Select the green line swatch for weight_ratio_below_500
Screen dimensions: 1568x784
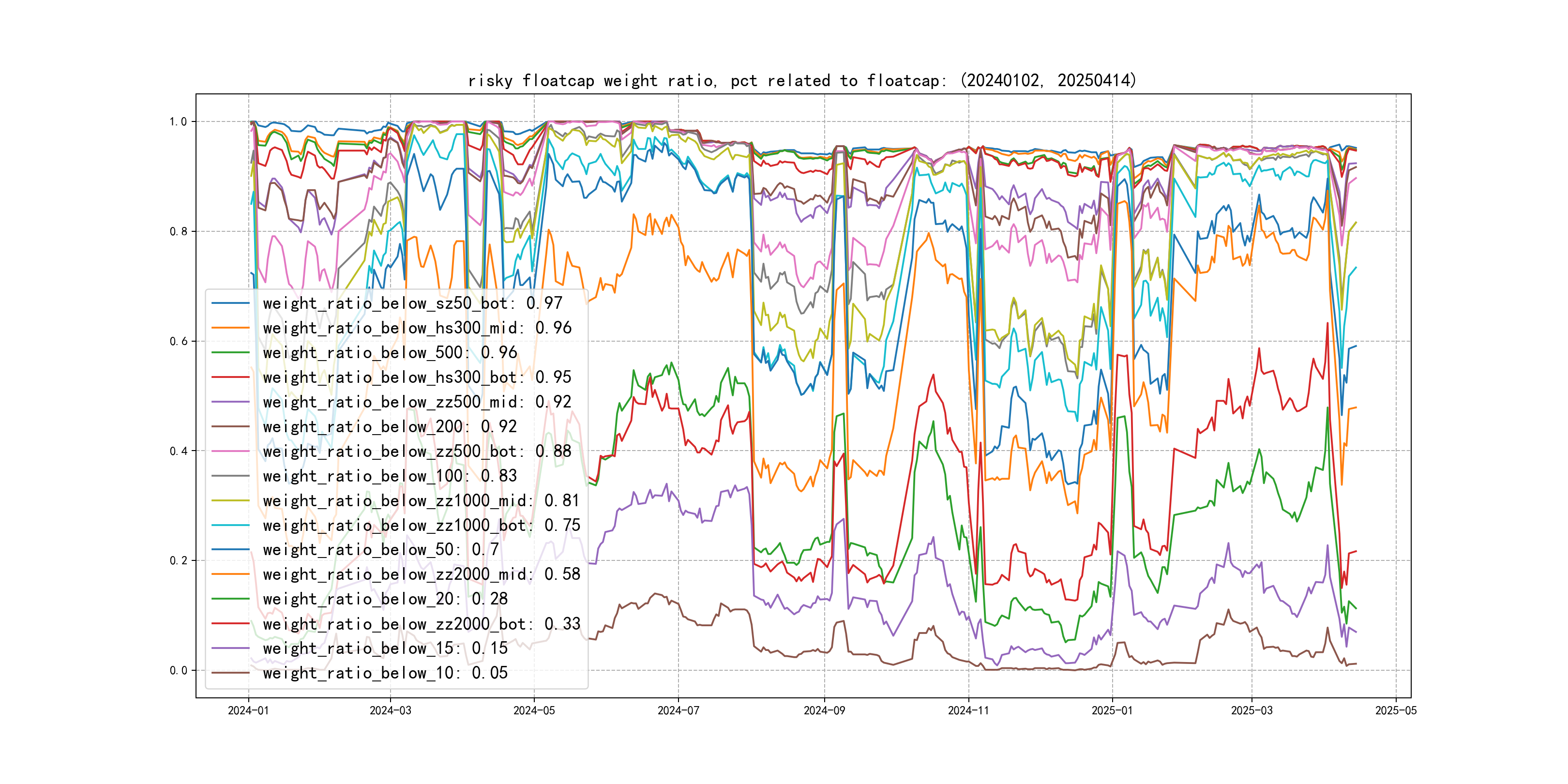point(230,352)
